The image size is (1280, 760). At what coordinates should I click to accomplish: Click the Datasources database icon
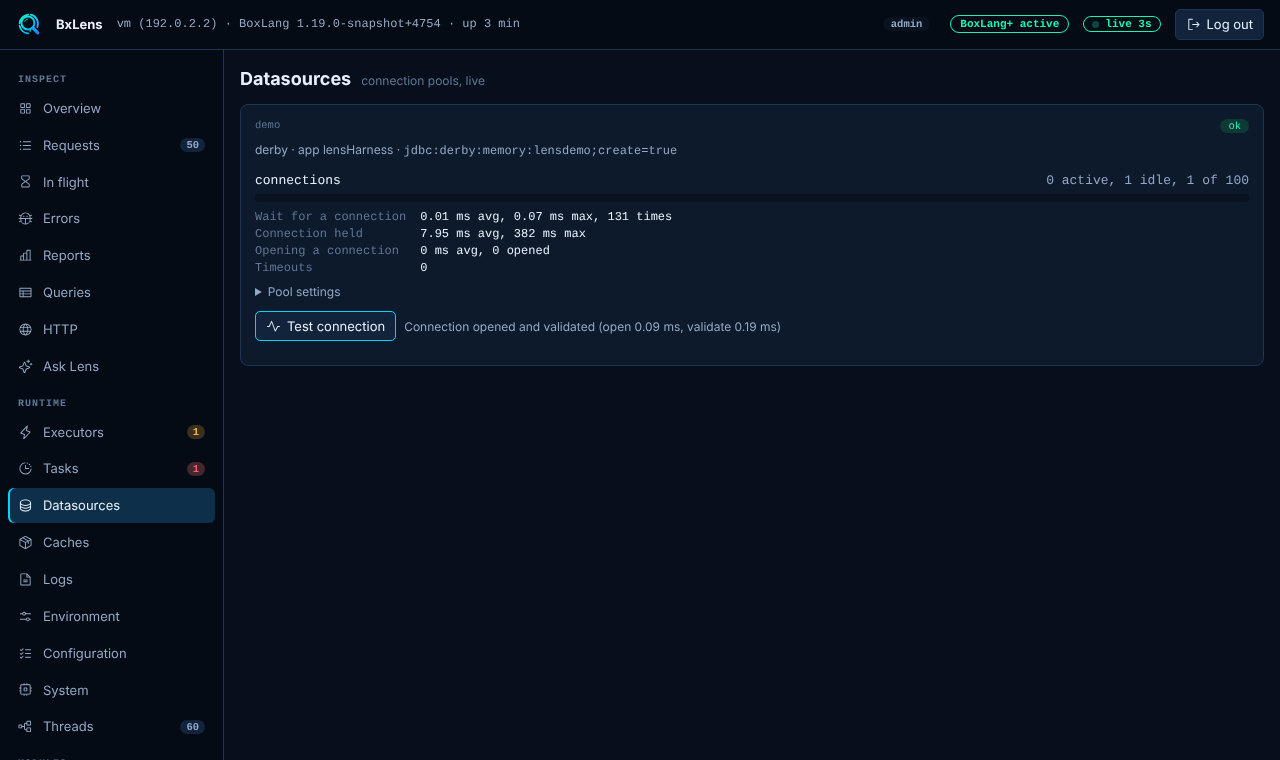[25, 505]
